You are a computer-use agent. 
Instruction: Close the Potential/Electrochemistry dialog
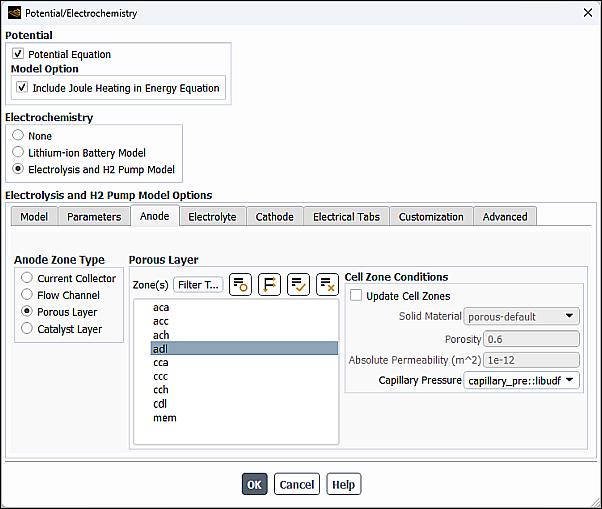(x=588, y=13)
